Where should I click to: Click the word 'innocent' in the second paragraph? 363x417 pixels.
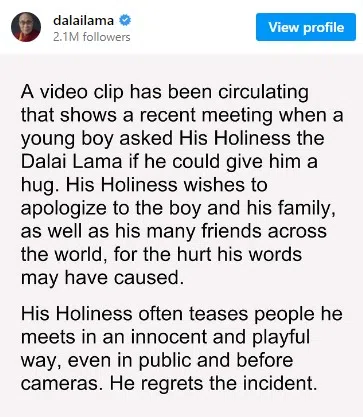click(x=169, y=337)
